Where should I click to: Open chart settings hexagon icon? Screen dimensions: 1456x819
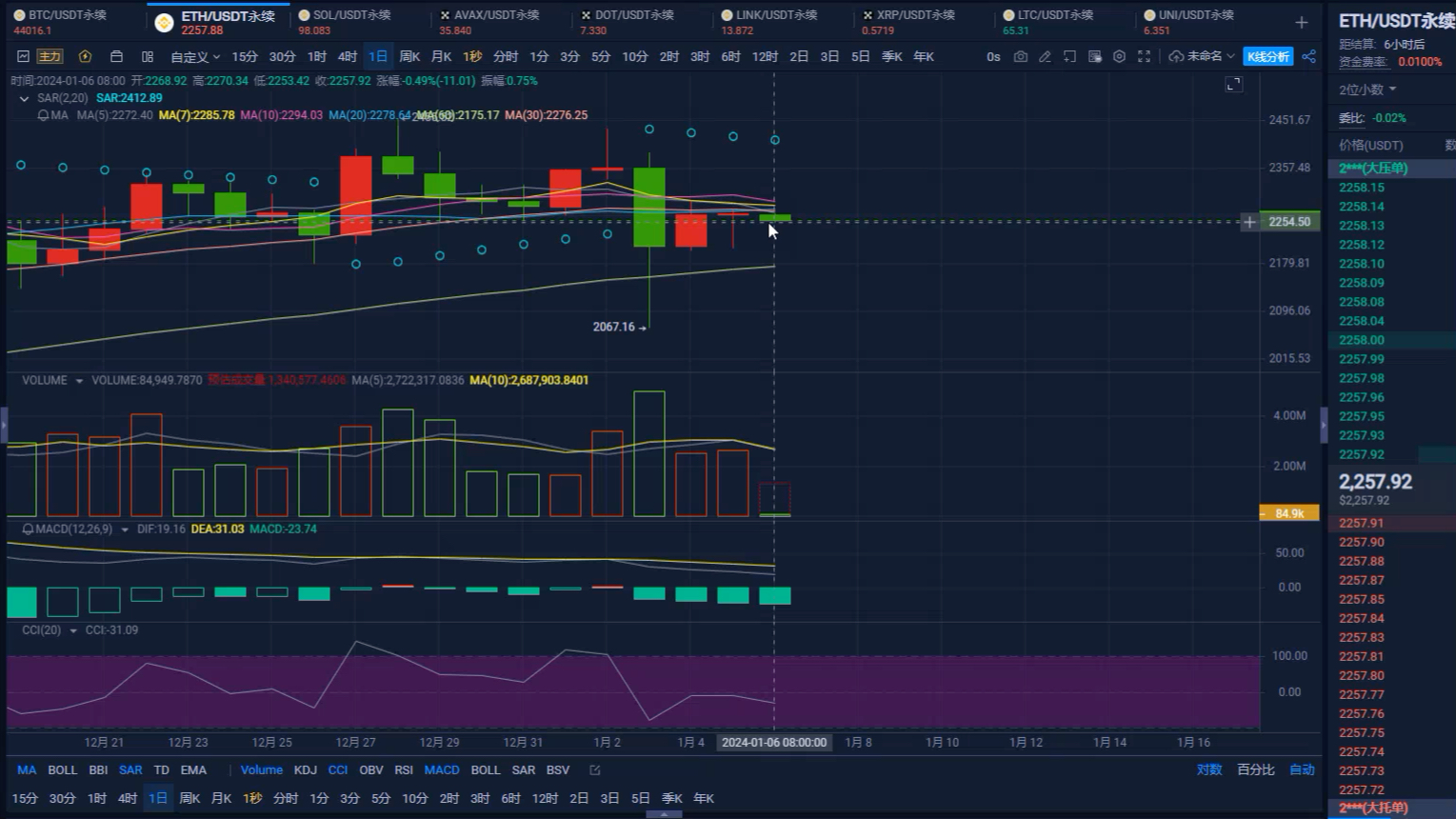pyautogui.click(x=1119, y=57)
